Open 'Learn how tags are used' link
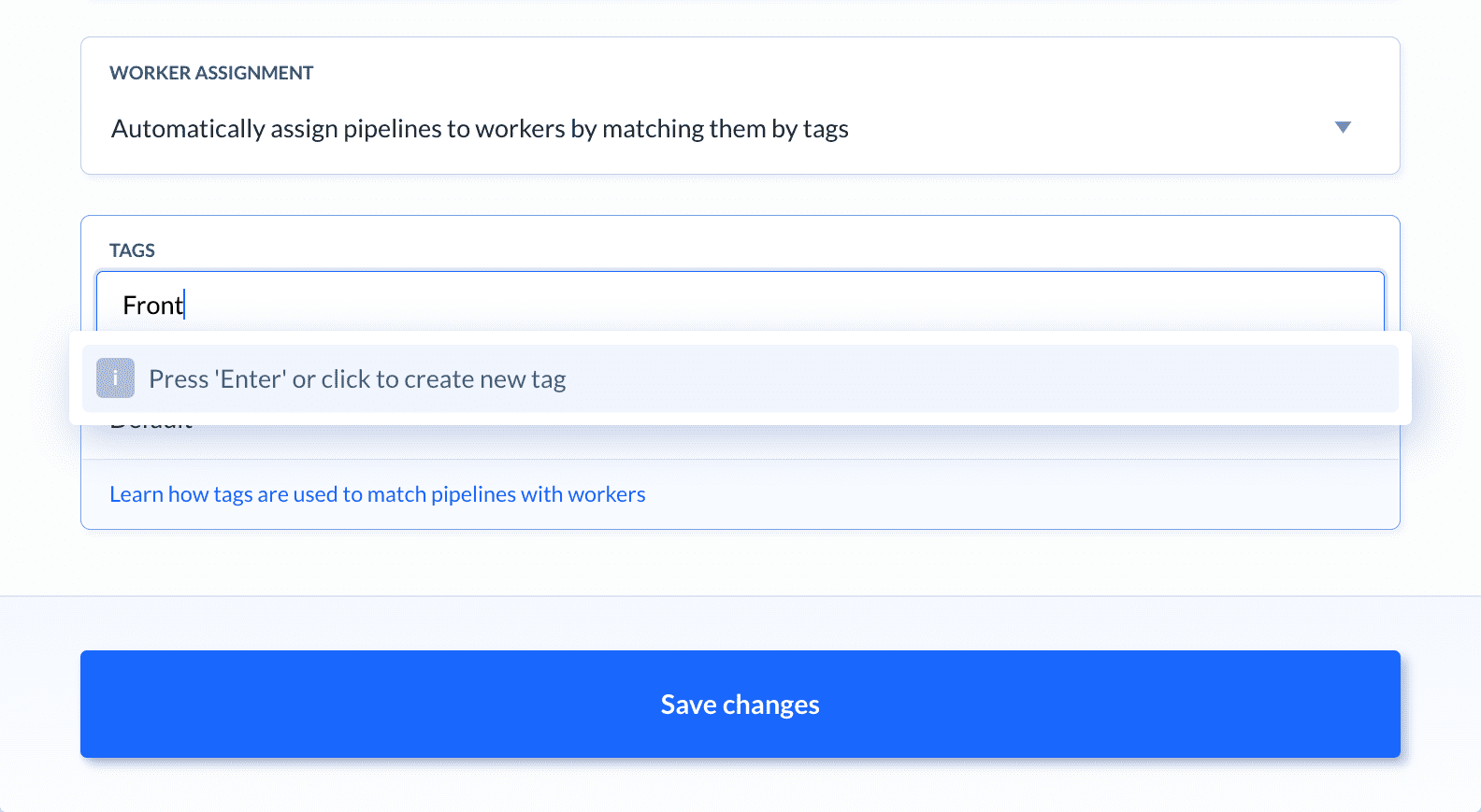The height and width of the screenshot is (812, 1481). click(378, 494)
